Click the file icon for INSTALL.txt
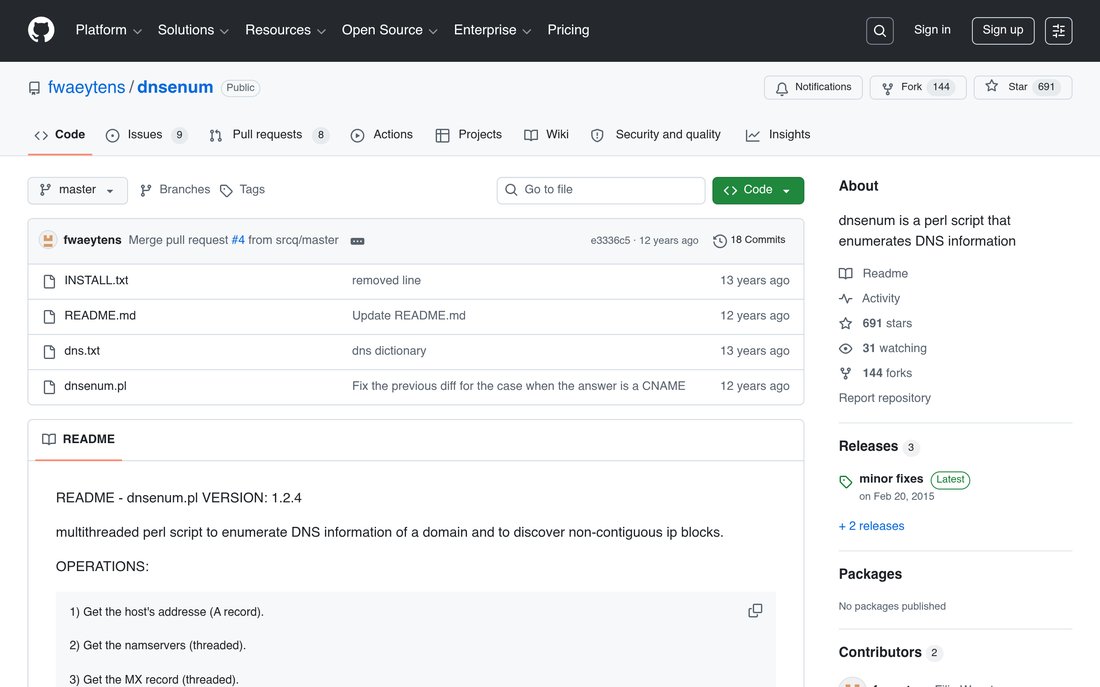Screen dimensions: 1100x687 click(x=49, y=281)
